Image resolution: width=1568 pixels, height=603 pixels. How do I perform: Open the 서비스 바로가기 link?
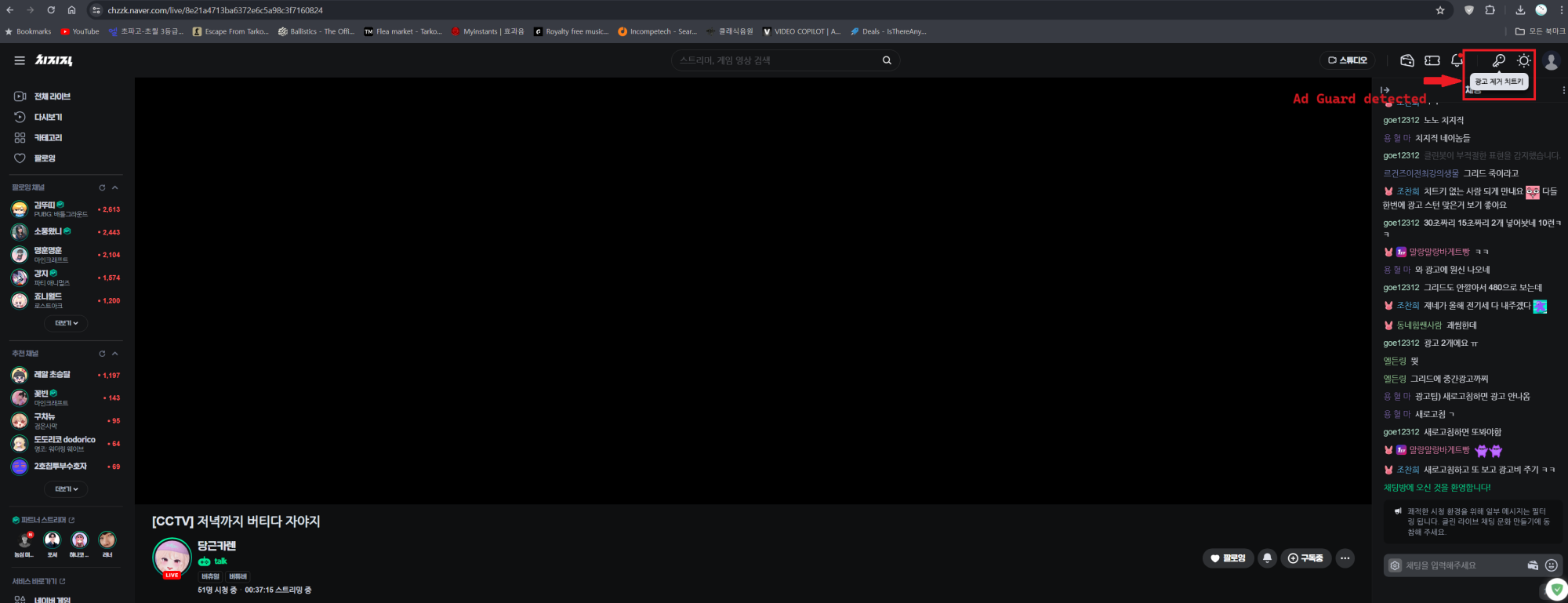(39, 581)
